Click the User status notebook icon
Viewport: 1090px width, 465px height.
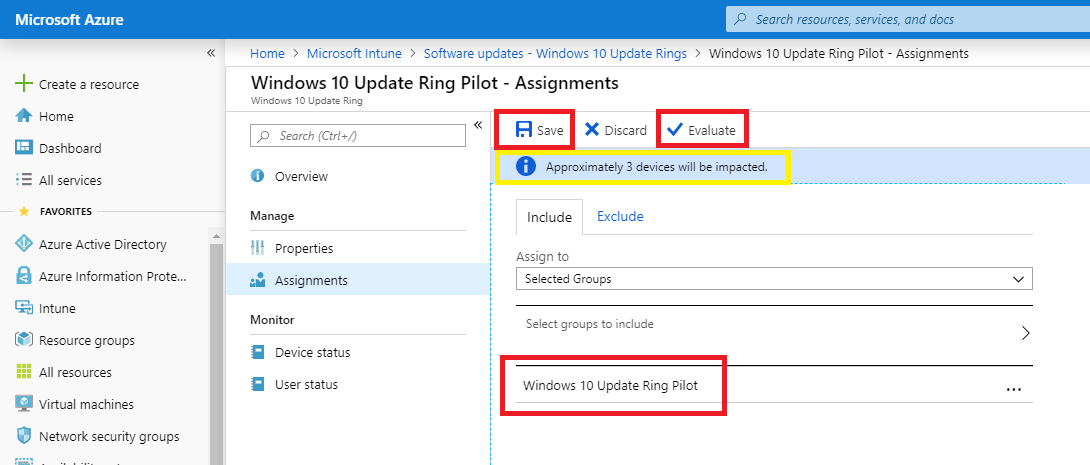257,384
